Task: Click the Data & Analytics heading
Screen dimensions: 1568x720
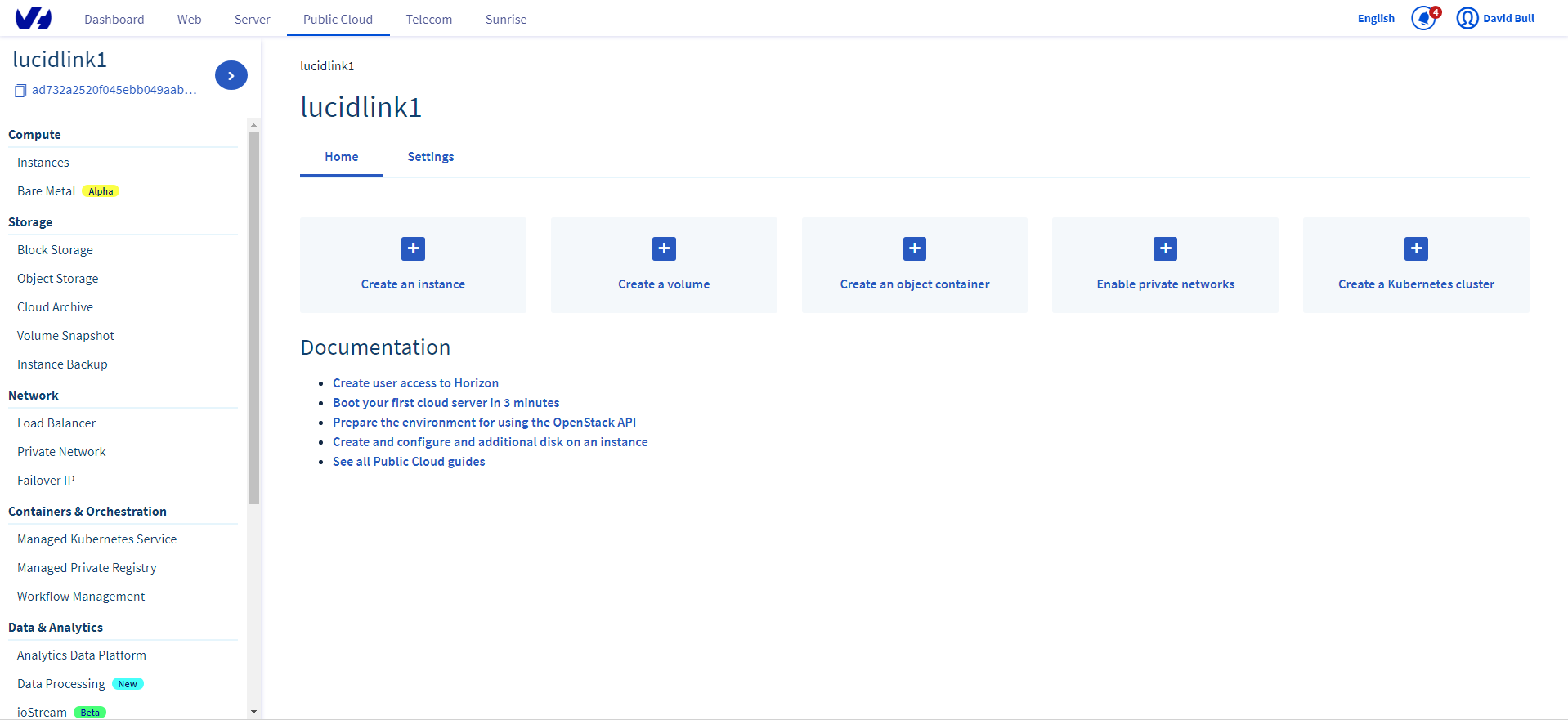Action: point(56,628)
